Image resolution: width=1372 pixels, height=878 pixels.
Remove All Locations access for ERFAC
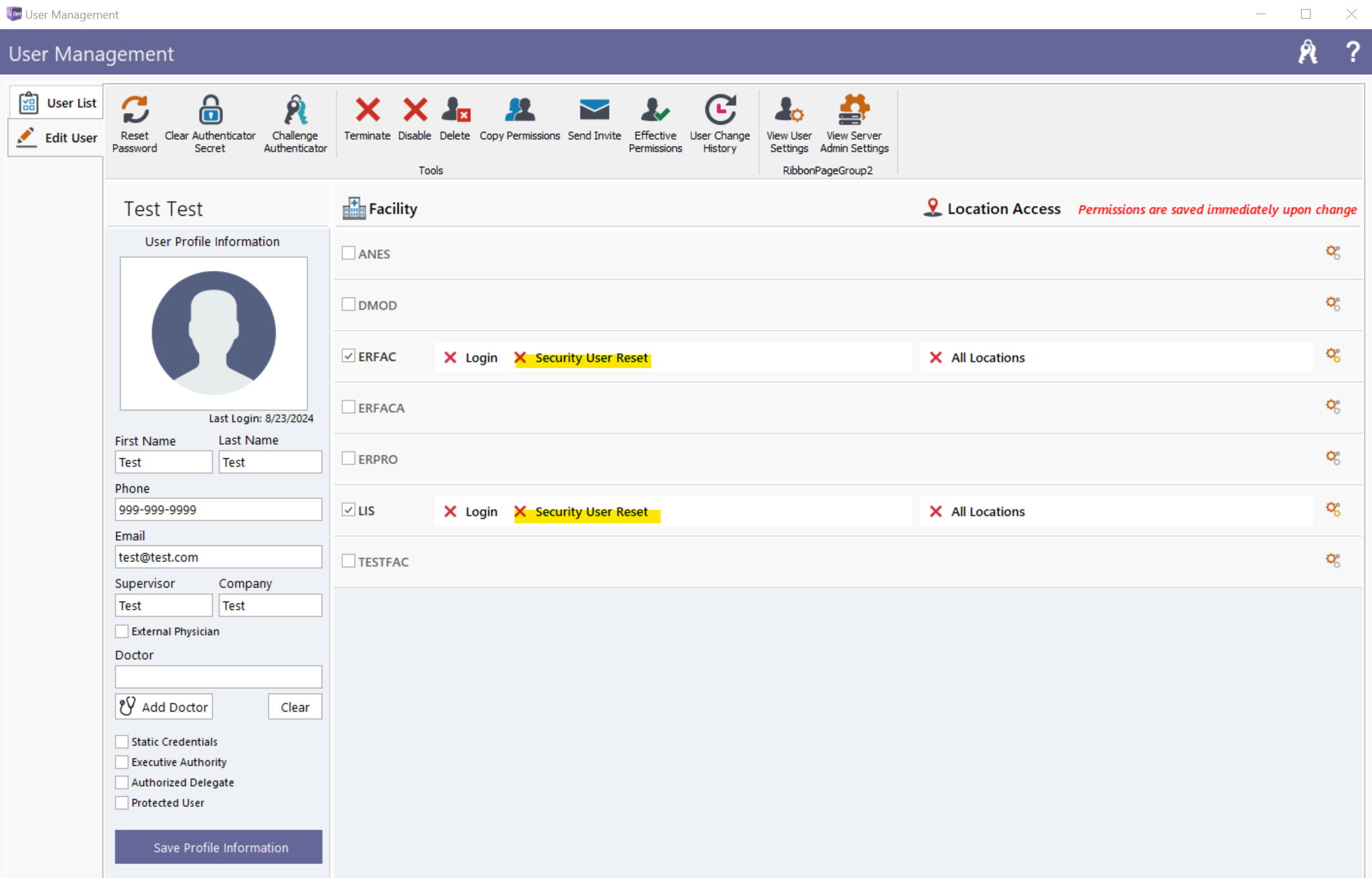click(935, 358)
